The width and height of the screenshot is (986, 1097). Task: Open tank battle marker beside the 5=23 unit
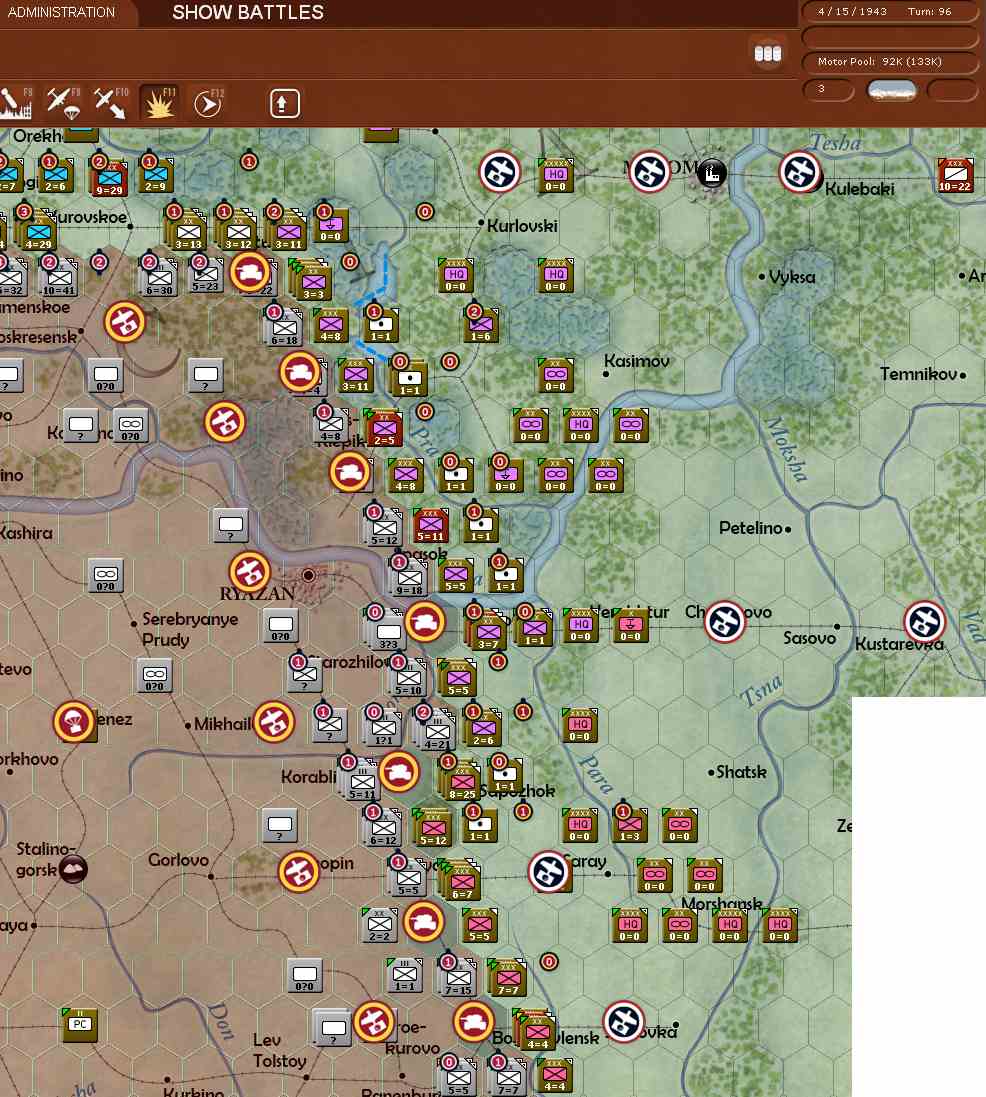point(250,272)
